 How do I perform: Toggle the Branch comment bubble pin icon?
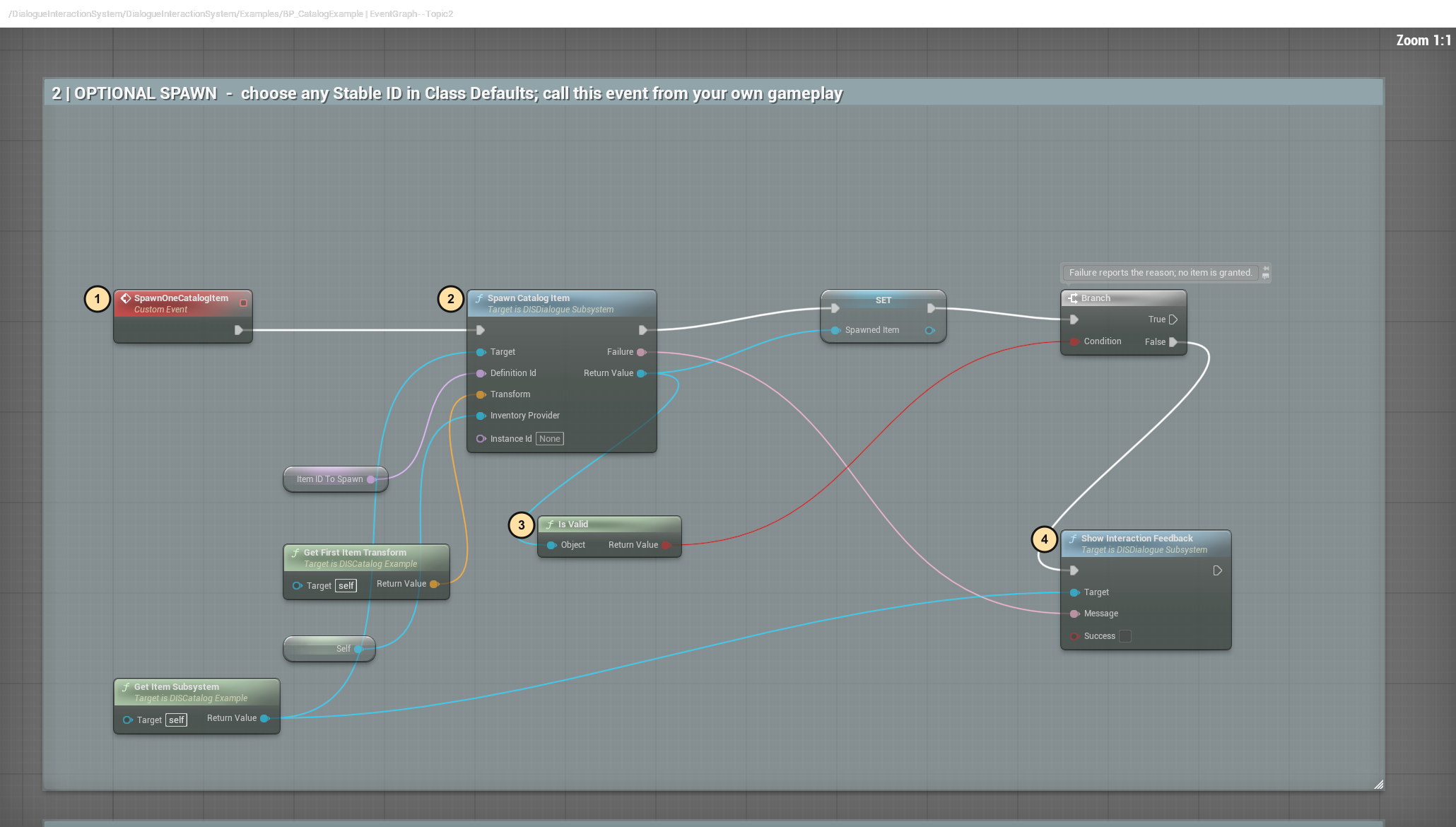(1265, 269)
